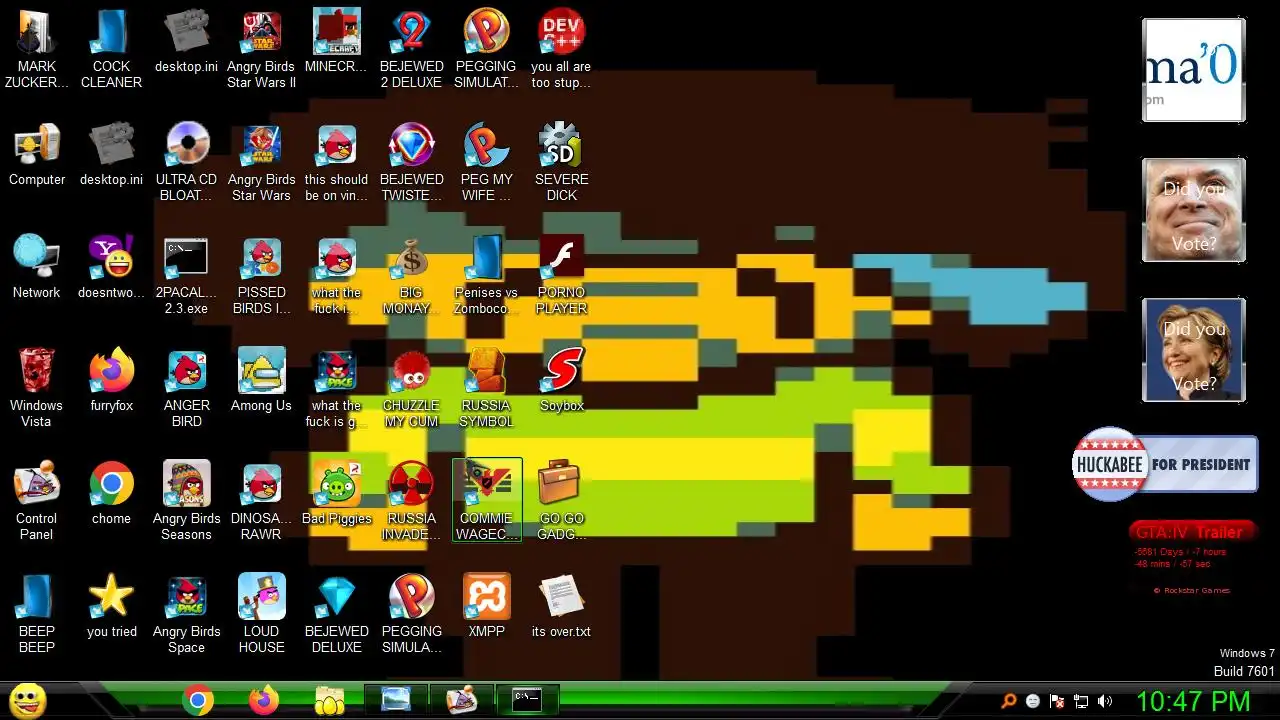Open the ANGER BIRD shortcut
The width and height of the screenshot is (1280, 720).
186,388
